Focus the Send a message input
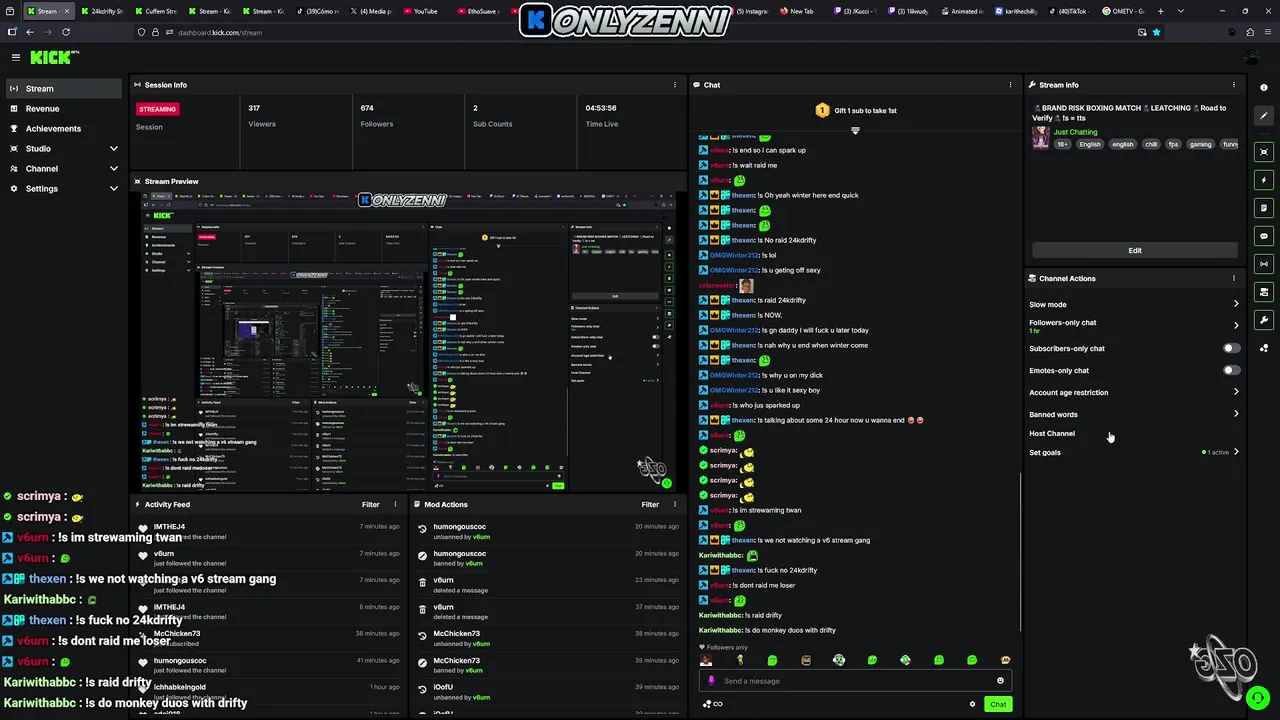This screenshot has height=720, width=1280. 855,681
